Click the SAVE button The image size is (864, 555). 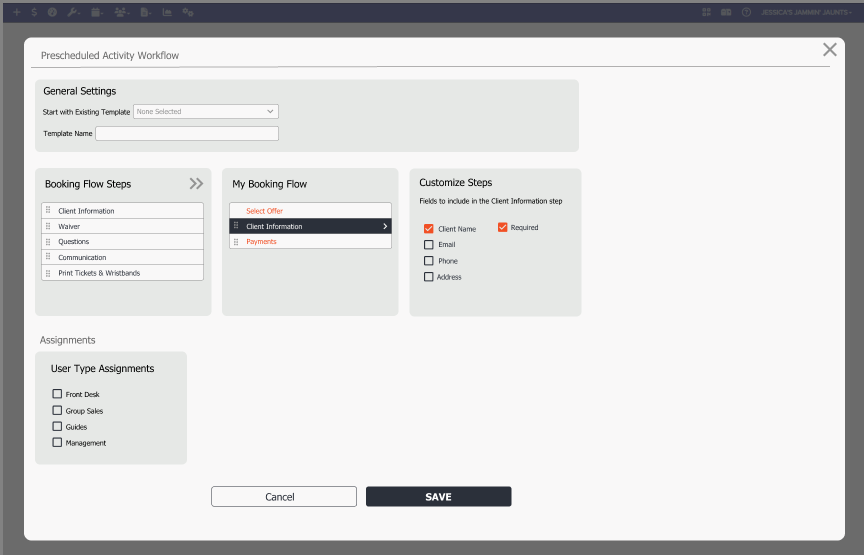tap(439, 497)
